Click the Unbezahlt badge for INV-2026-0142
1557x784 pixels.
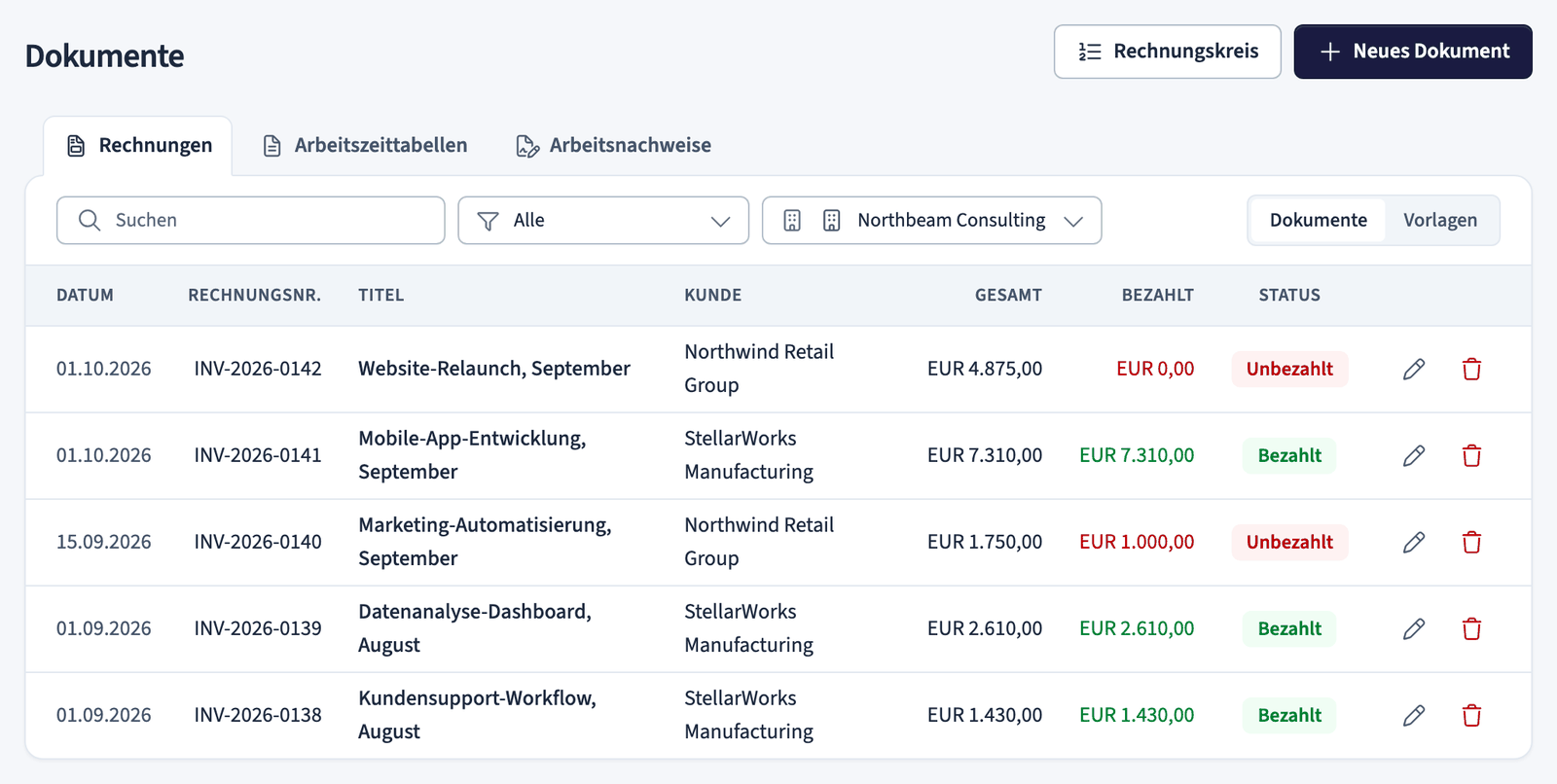point(1289,369)
